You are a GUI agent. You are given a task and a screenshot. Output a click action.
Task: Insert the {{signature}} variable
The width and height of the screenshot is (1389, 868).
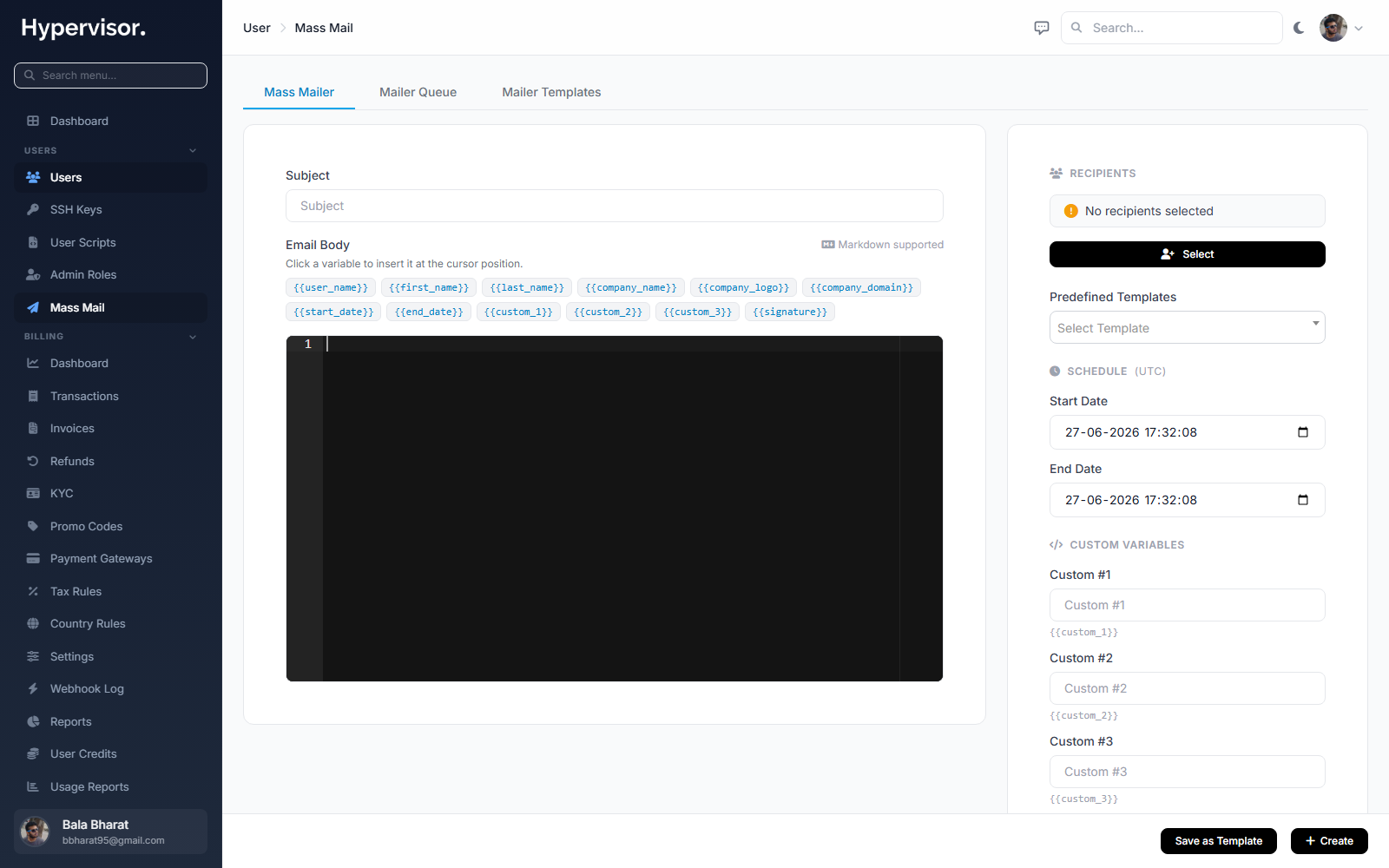tap(790, 312)
